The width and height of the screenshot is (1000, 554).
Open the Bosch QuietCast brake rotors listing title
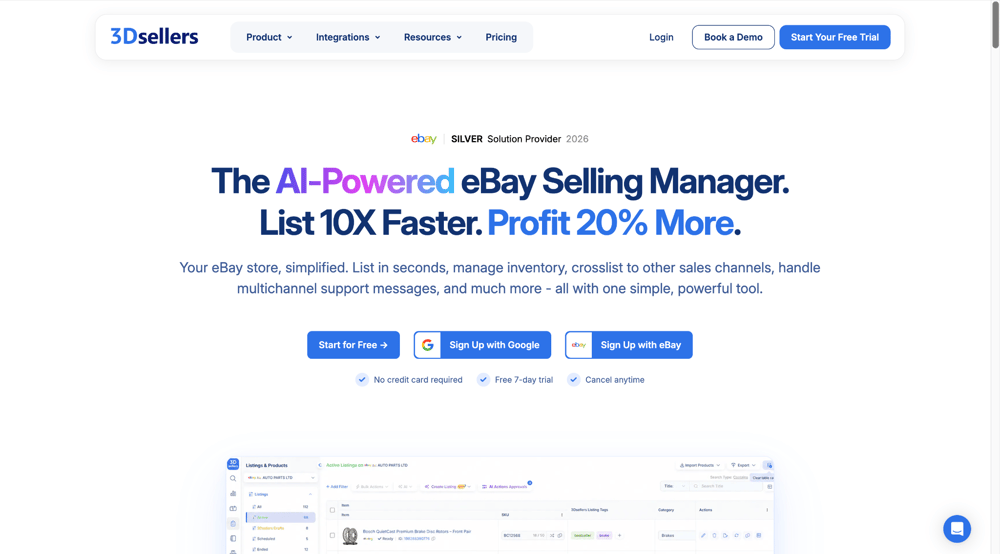[417, 531]
